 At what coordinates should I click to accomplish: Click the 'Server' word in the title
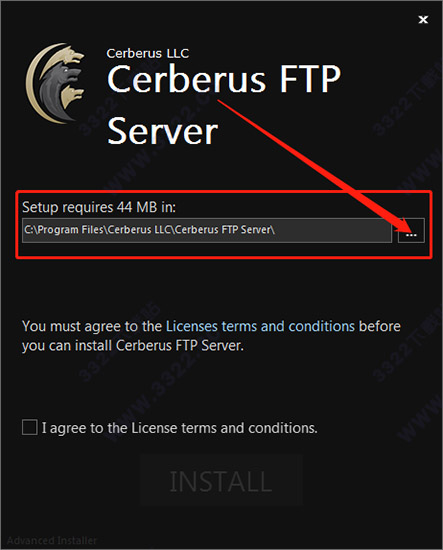point(162,132)
